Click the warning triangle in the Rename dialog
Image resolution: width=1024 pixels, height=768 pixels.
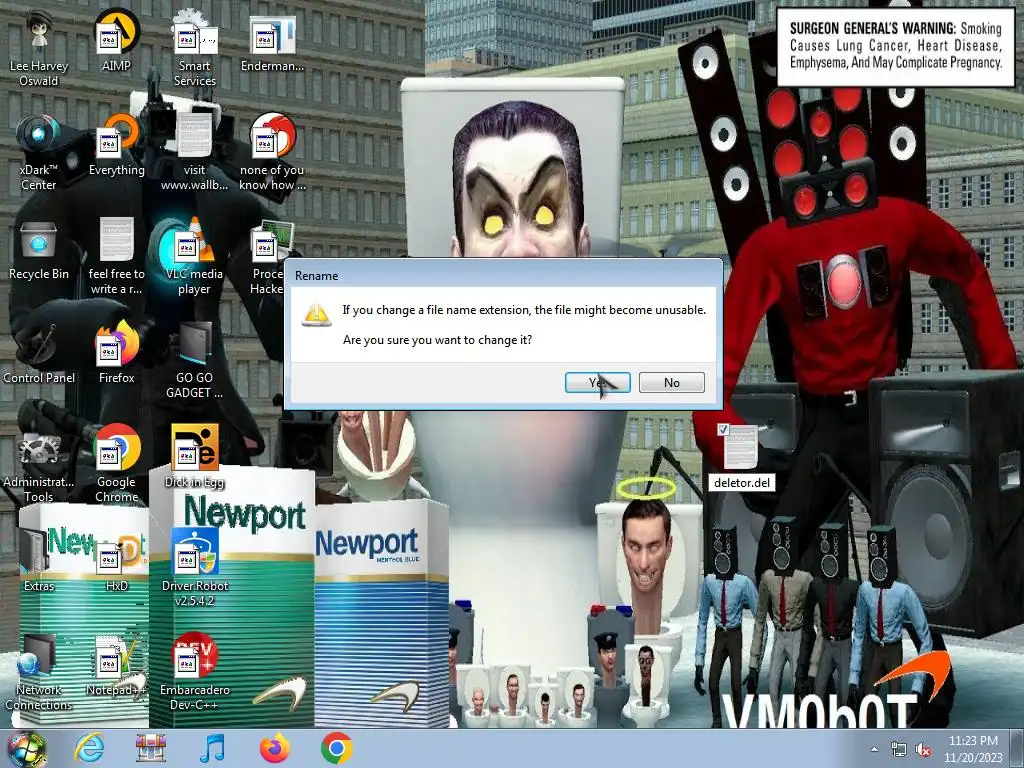click(317, 314)
